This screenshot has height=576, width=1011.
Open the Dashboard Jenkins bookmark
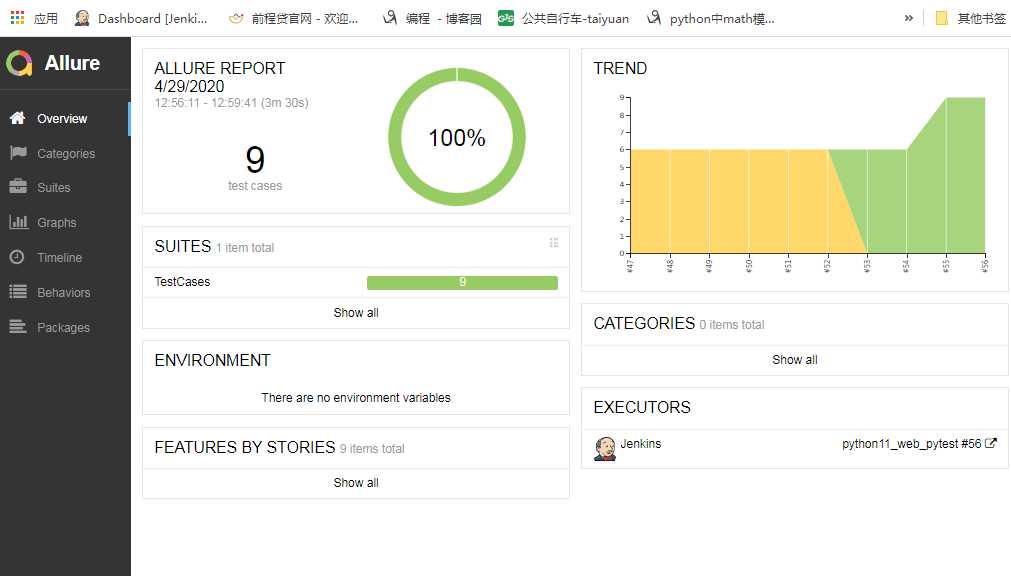[x=141, y=18]
